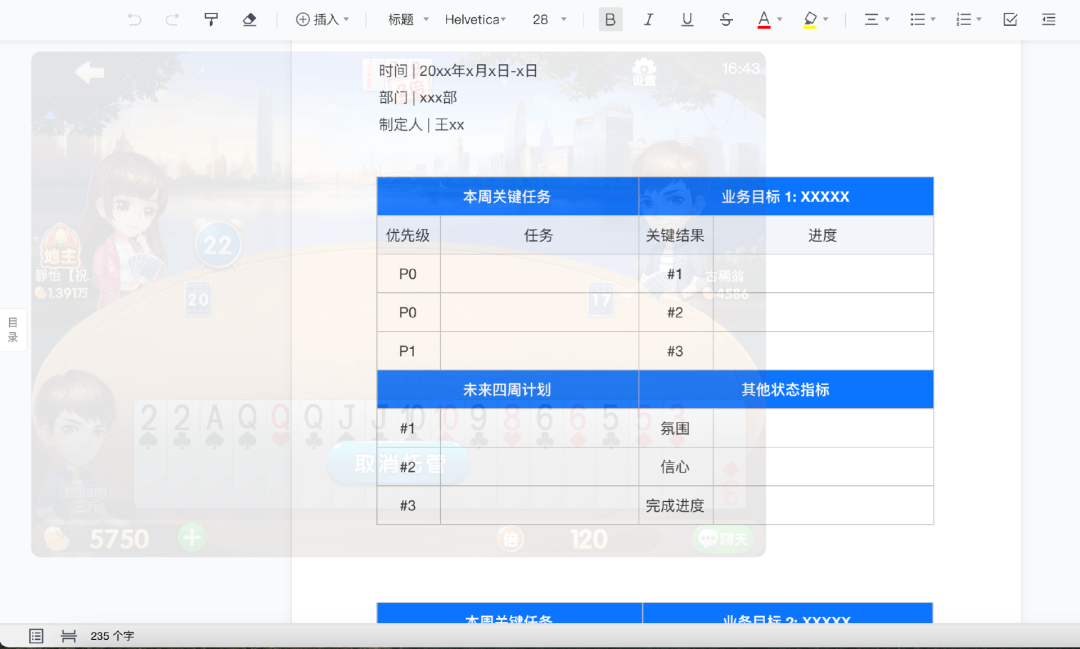Pick the yellow highlight color
The image size is (1080, 649).
tap(811, 19)
